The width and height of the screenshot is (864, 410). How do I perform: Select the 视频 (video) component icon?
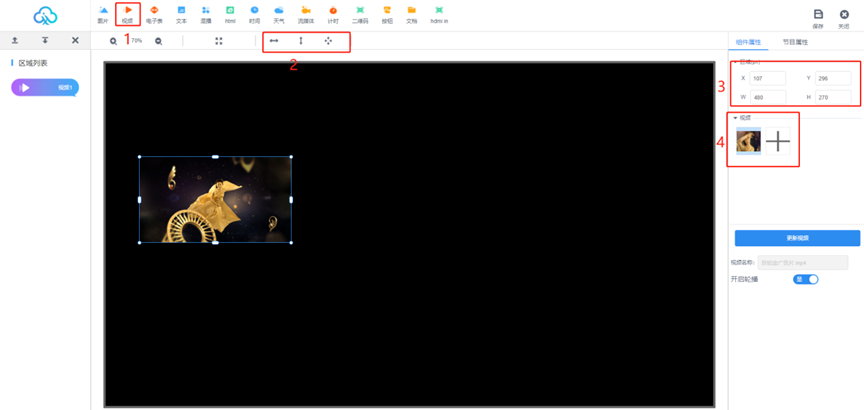(x=127, y=13)
